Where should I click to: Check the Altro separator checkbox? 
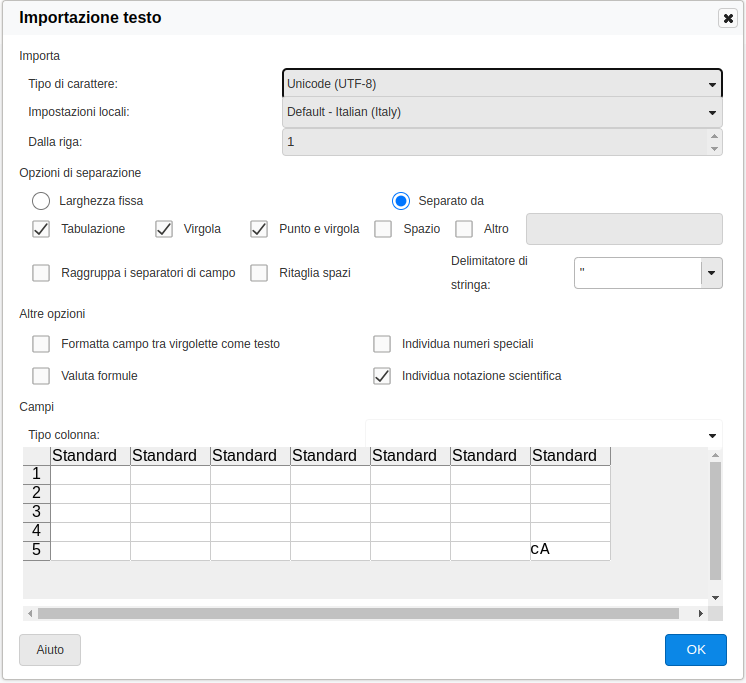[464, 229]
